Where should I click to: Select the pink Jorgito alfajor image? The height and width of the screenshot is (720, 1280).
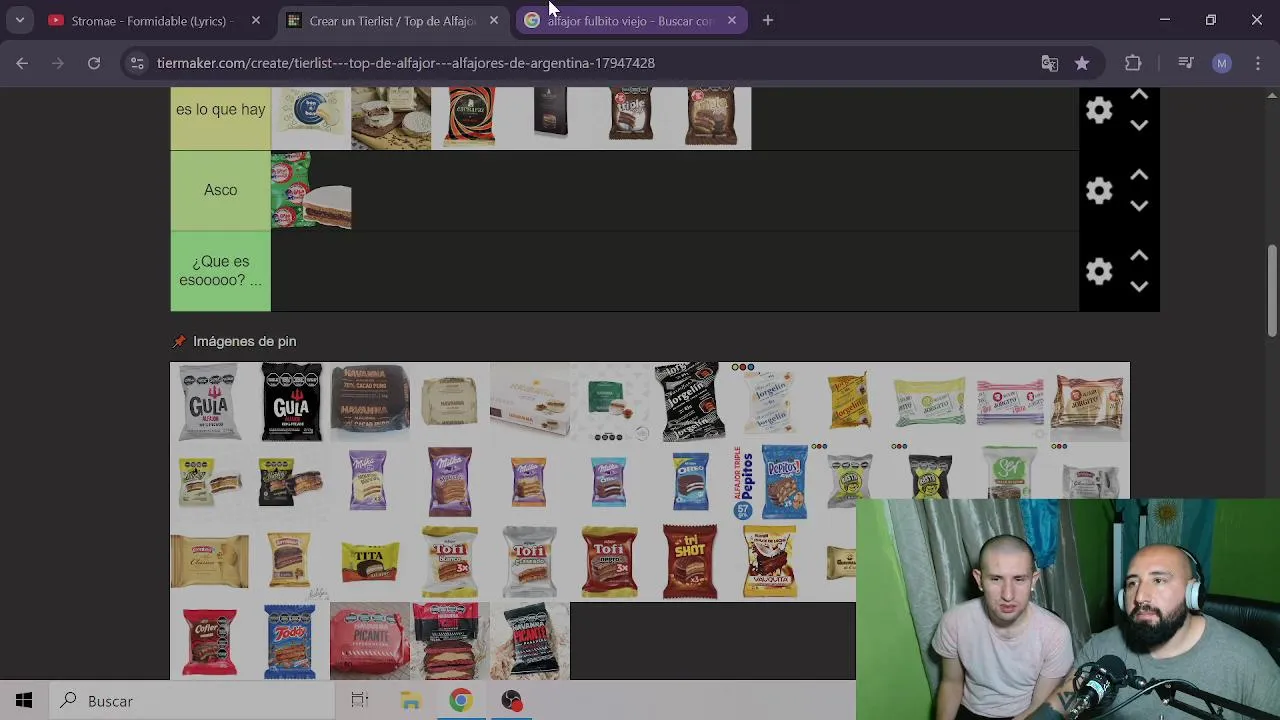(x=1010, y=402)
